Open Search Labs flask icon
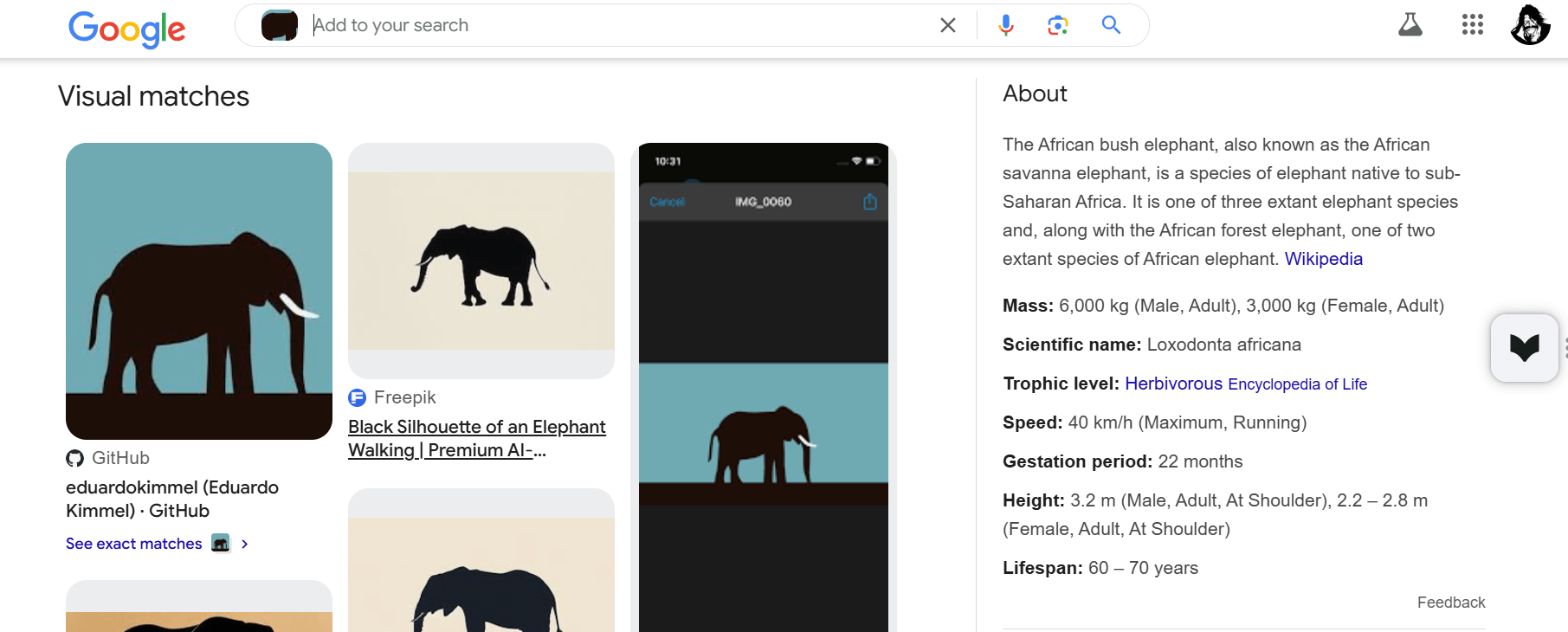 pyautogui.click(x=1410, y=24)
